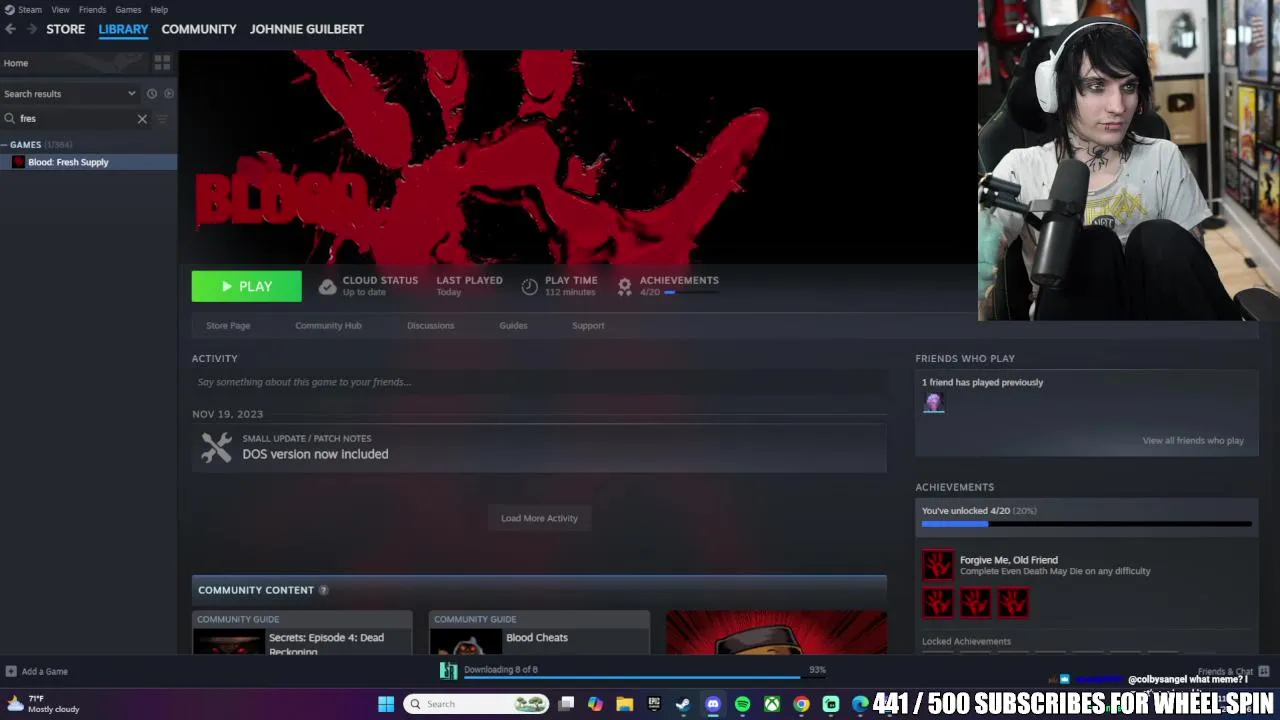Open Secrets: Episode 4 community guide

click(302, 633)
